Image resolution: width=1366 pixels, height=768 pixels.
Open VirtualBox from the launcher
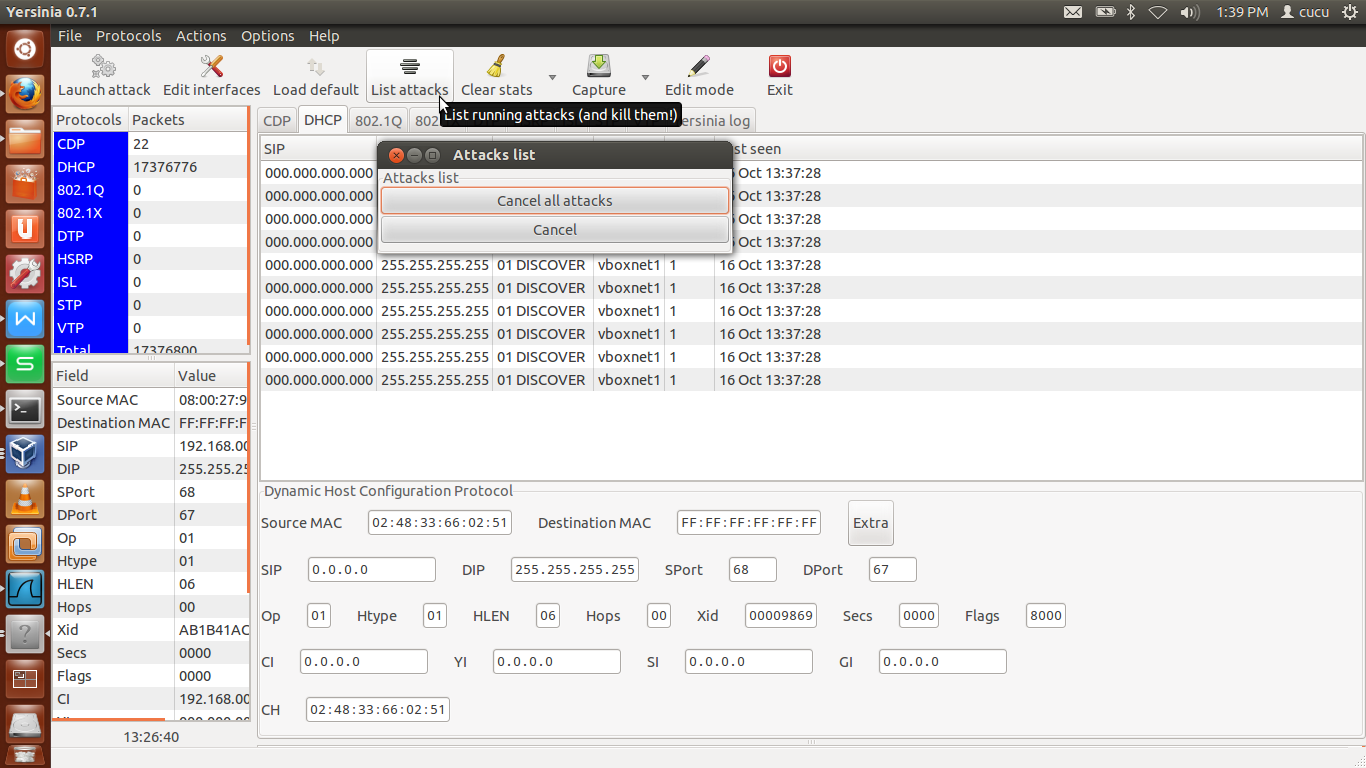tap(25, 454)
